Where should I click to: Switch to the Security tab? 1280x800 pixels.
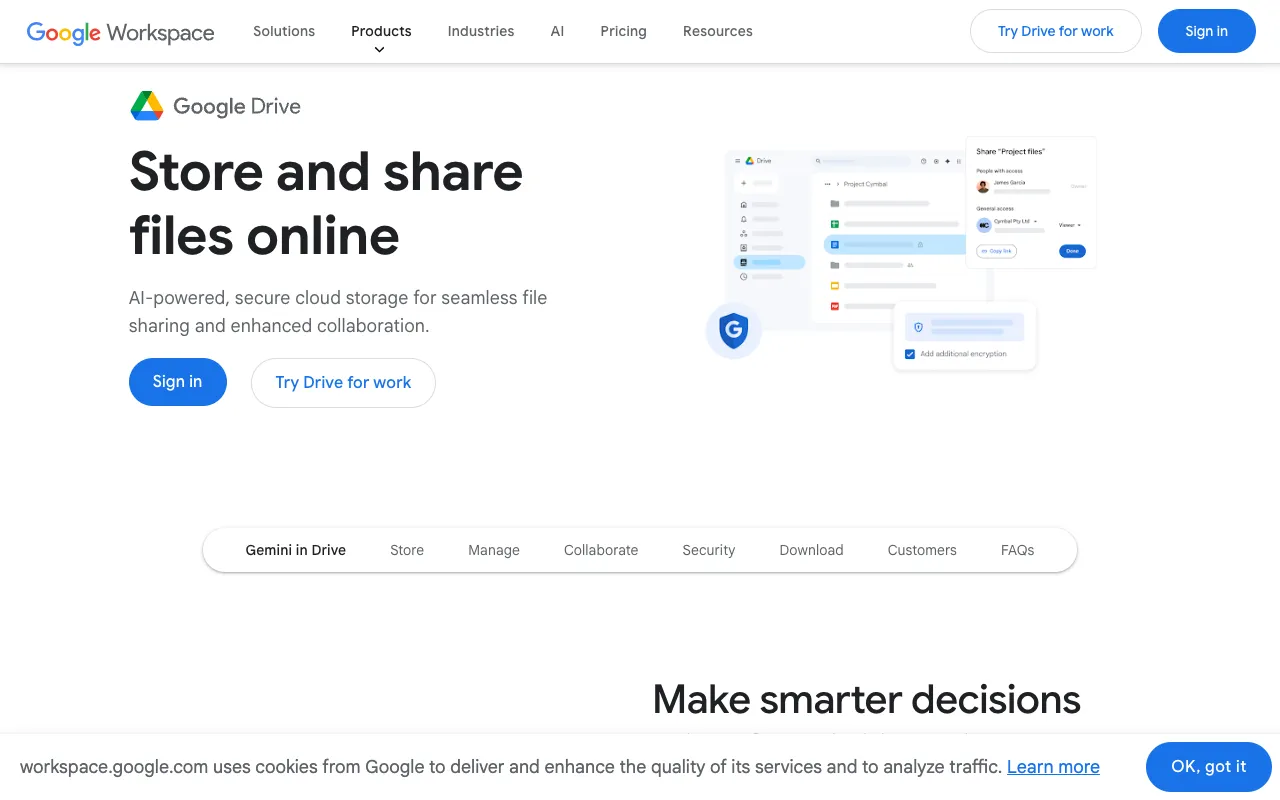[x=708, y=550]
